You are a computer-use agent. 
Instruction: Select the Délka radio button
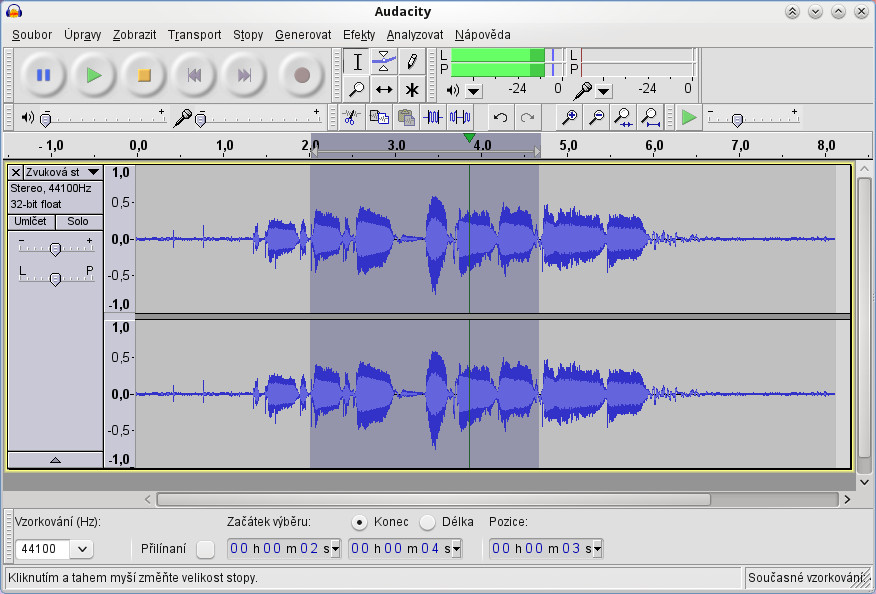(x=427, y=522)
